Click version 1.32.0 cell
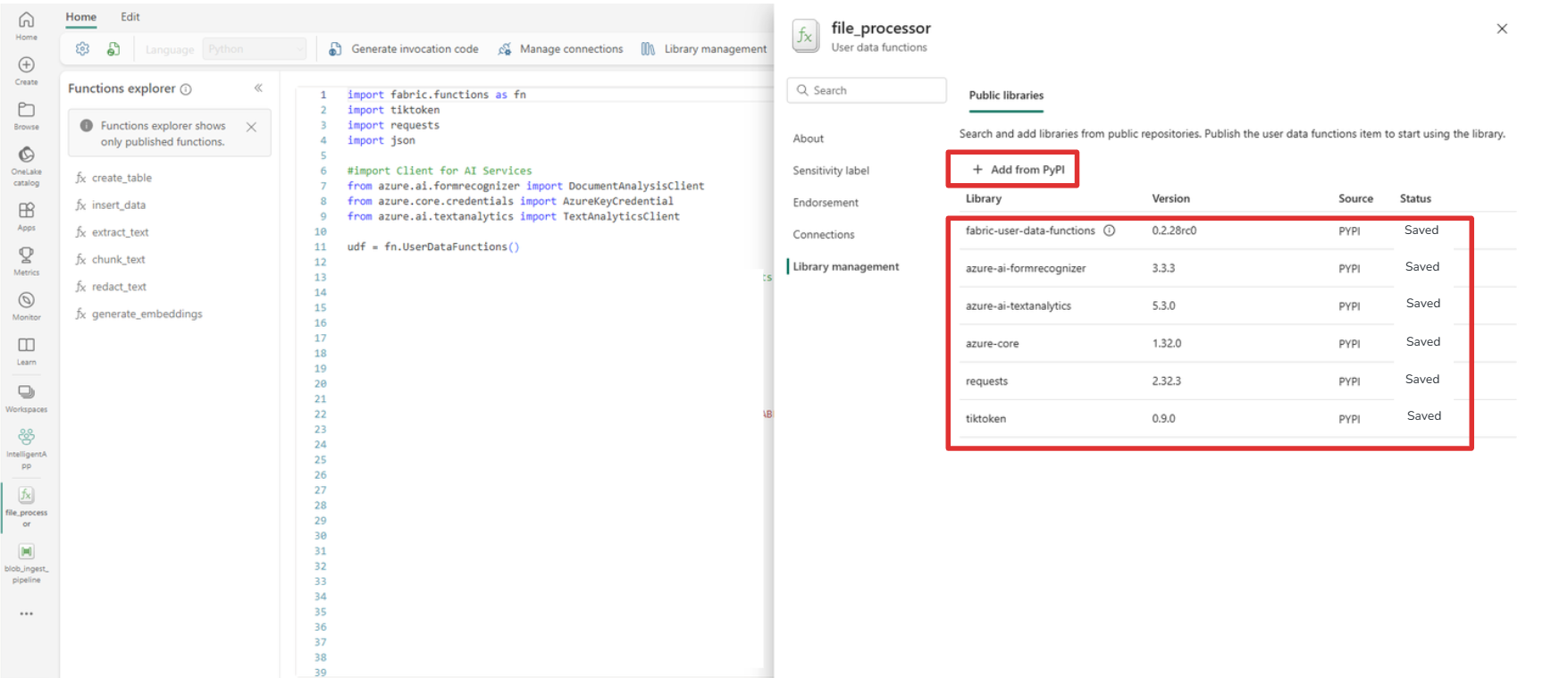Screen dimensions: 1568x678 click(1166, 343)
